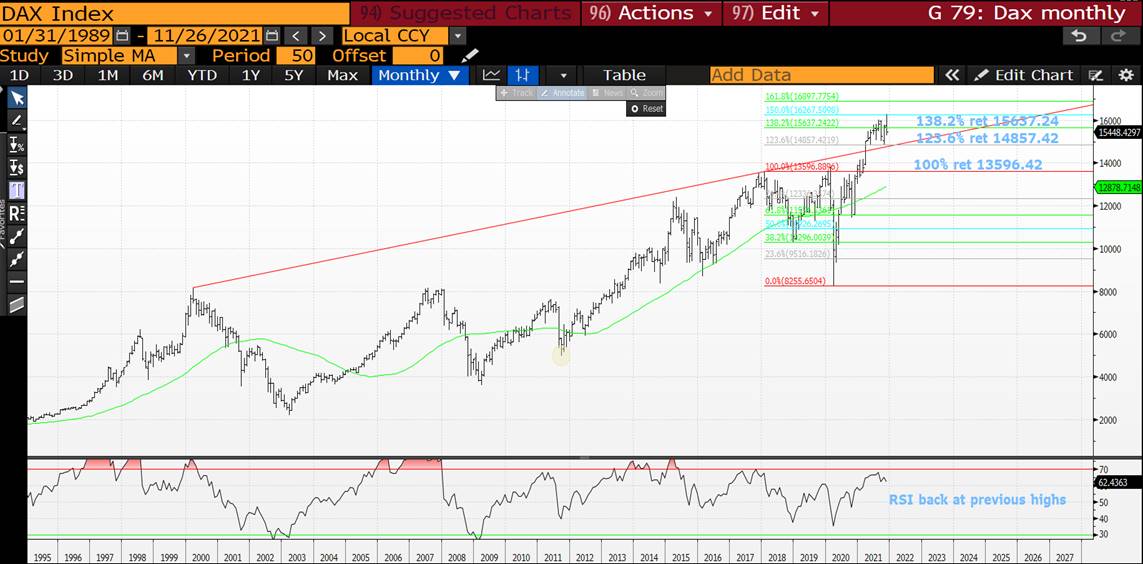Switch to bar chart type
The height and width of the screenshot is (564, 1143).
point(521,75)
